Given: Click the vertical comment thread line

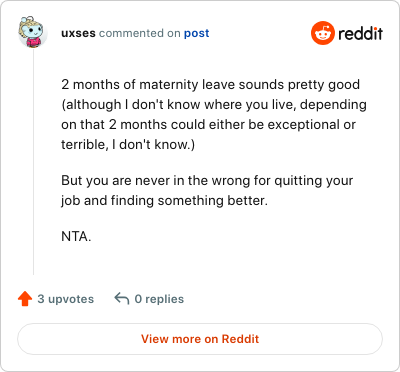Looking at the screenshot, I should 33,162.
